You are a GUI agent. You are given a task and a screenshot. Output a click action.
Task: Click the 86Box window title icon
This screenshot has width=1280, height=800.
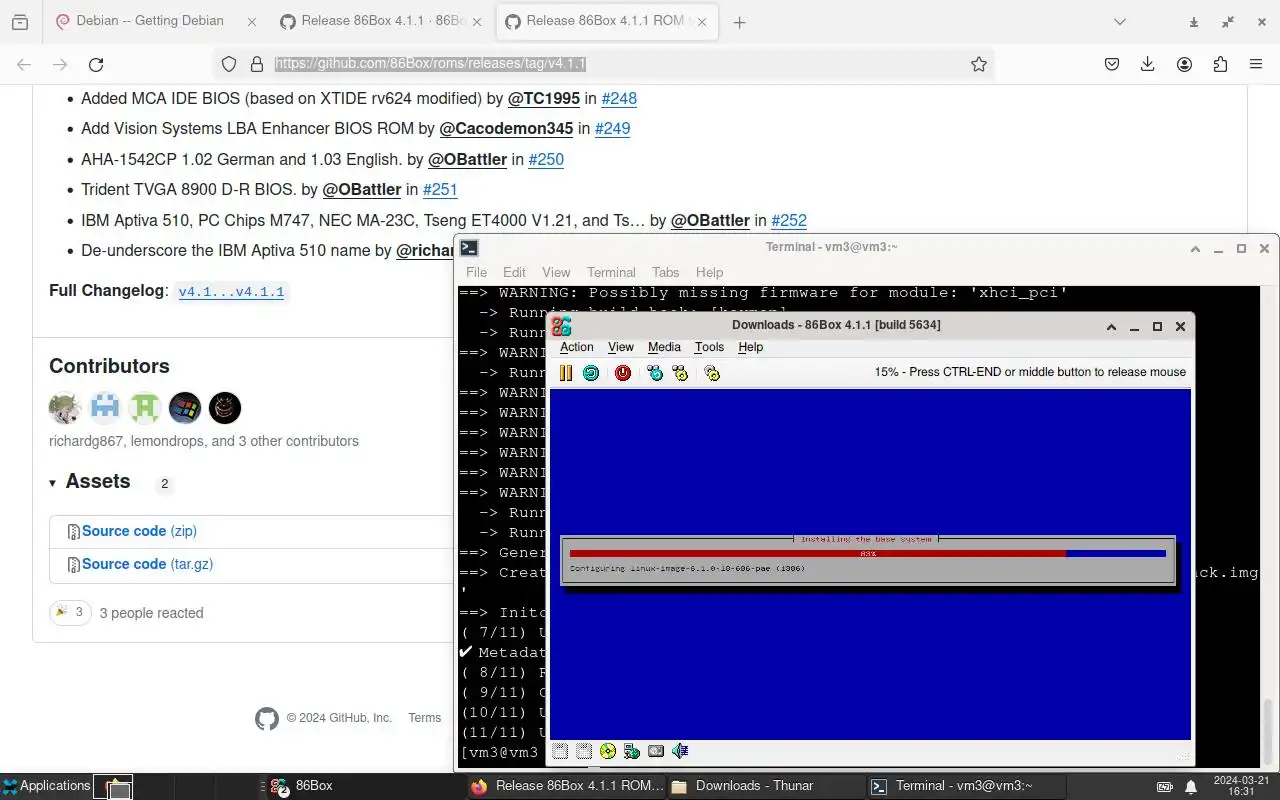click(562, 326)
